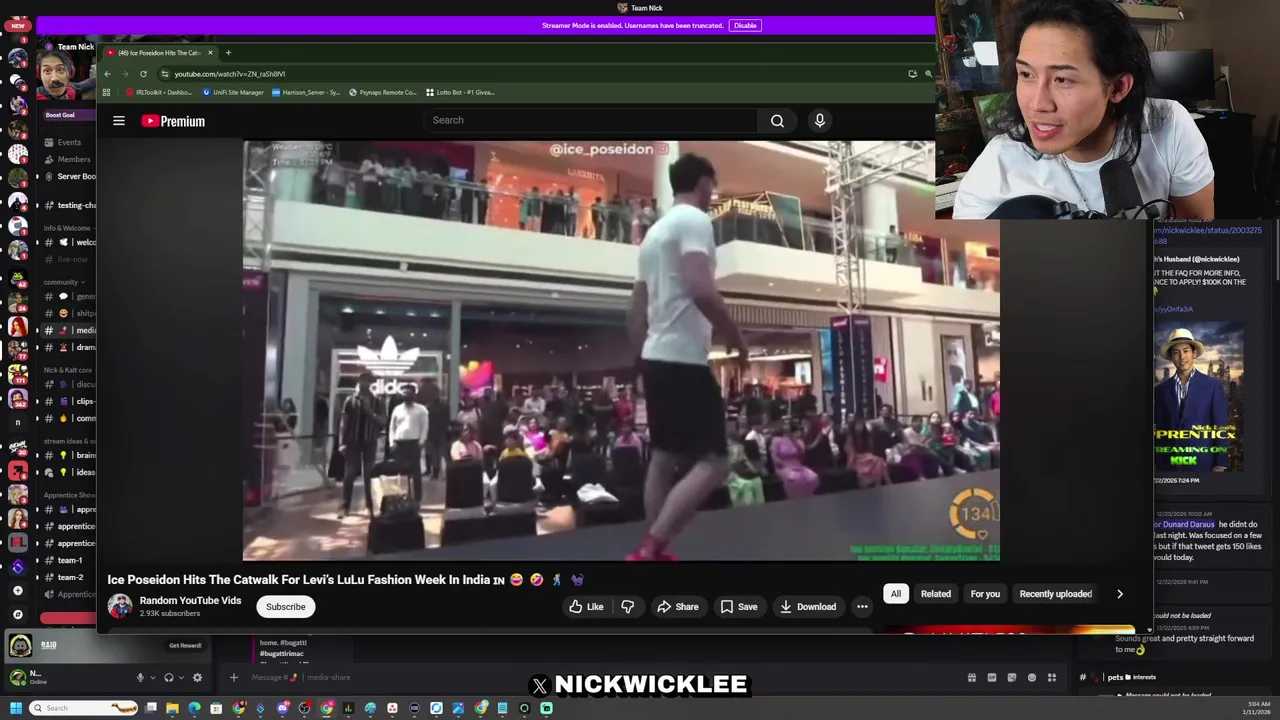Open Discord Events in sidebar
This screenshot has height=720, width=1280.
point(69,142)
